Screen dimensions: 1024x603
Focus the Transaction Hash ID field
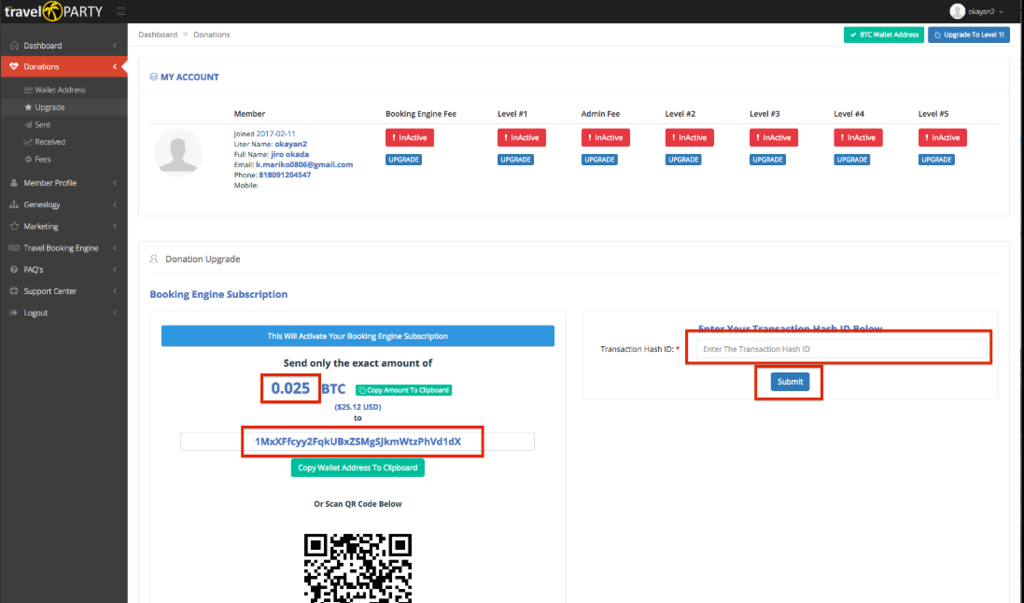tap(841, 349)
